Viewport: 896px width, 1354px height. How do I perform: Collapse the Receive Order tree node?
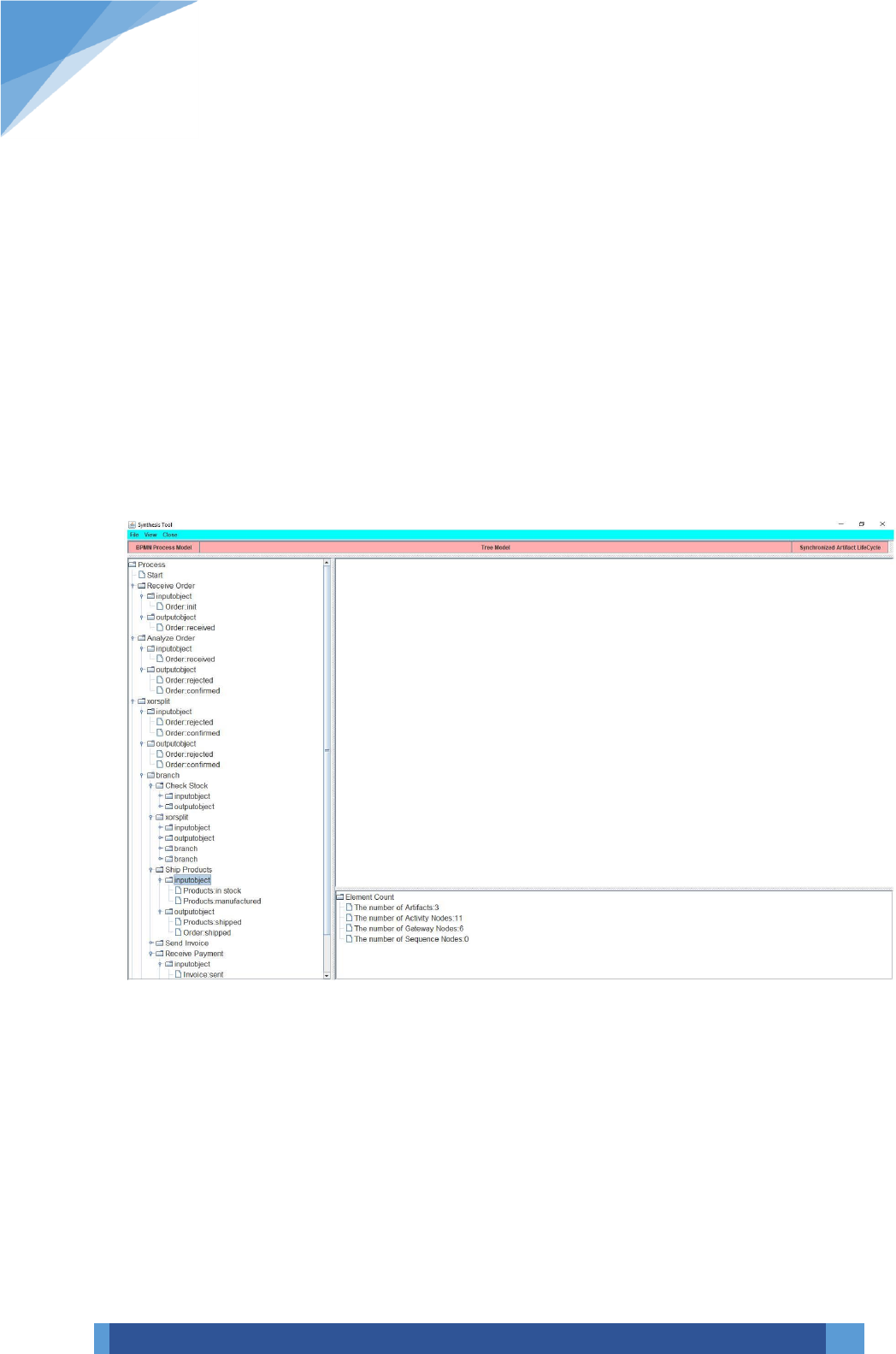133,586
